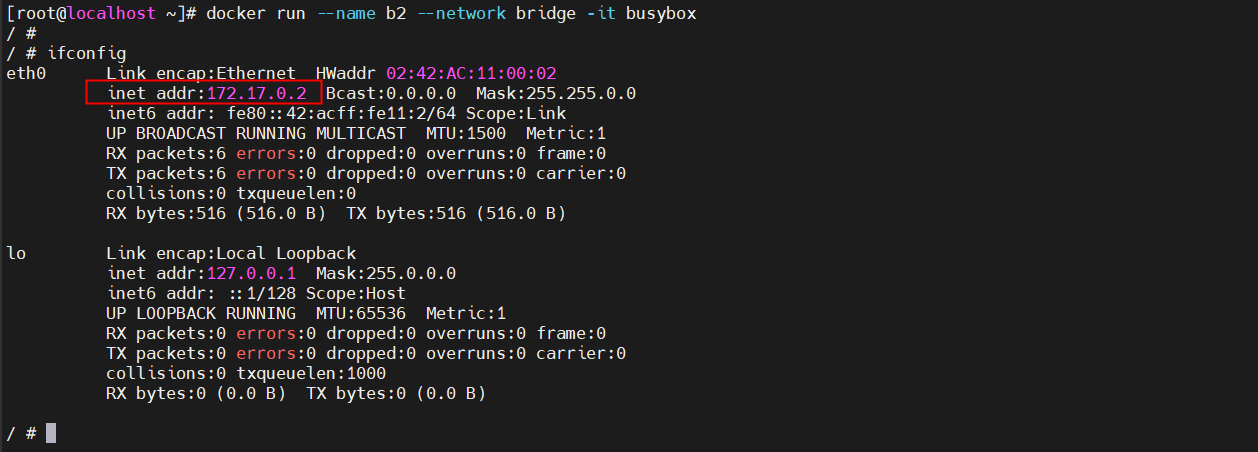Viewport: 1258px width, 452px height.
Task: Click the terminal cursor at the last prompt
Action: coord(51,433)
